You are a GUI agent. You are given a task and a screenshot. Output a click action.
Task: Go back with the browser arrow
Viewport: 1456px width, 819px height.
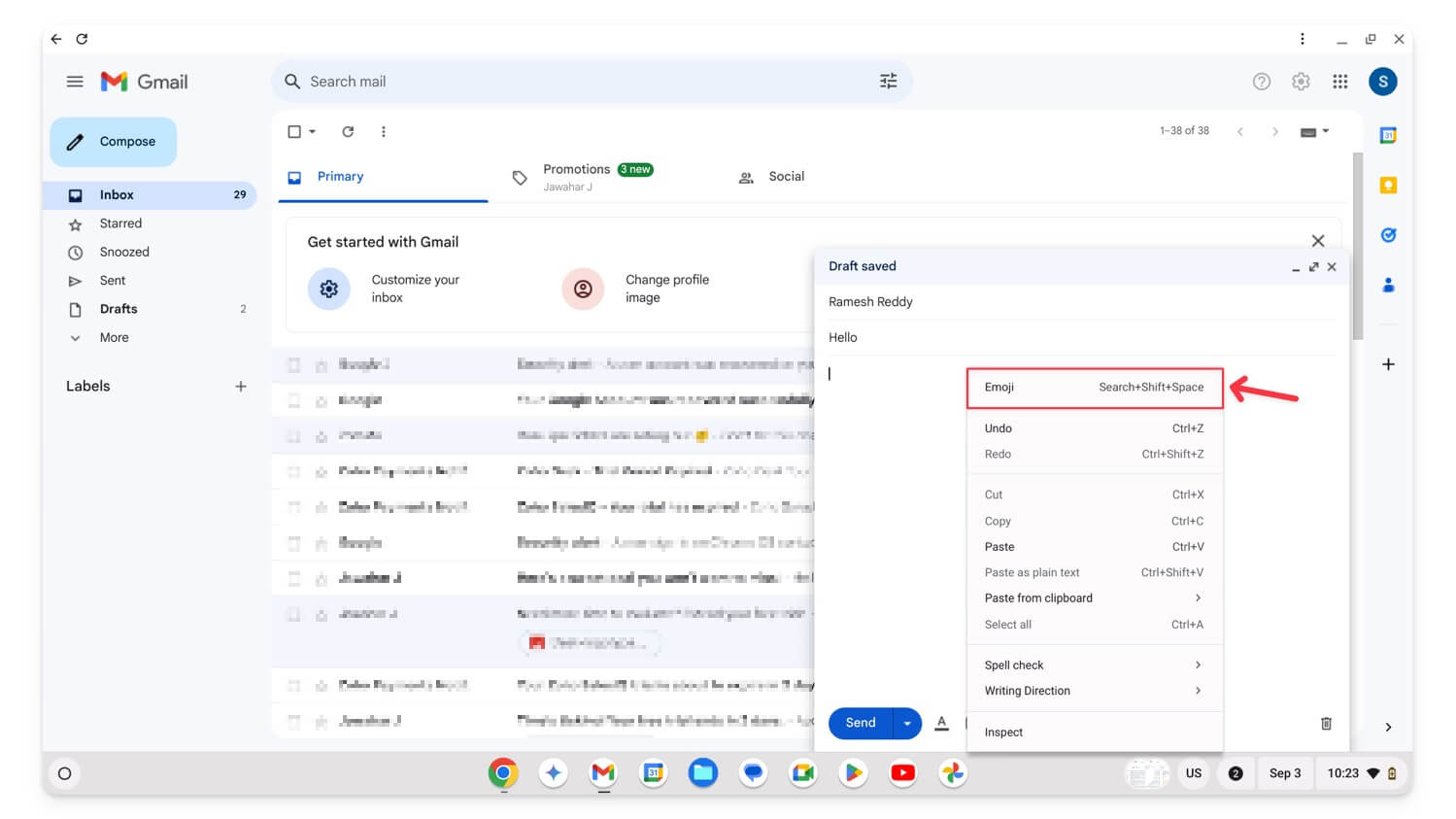56,39
